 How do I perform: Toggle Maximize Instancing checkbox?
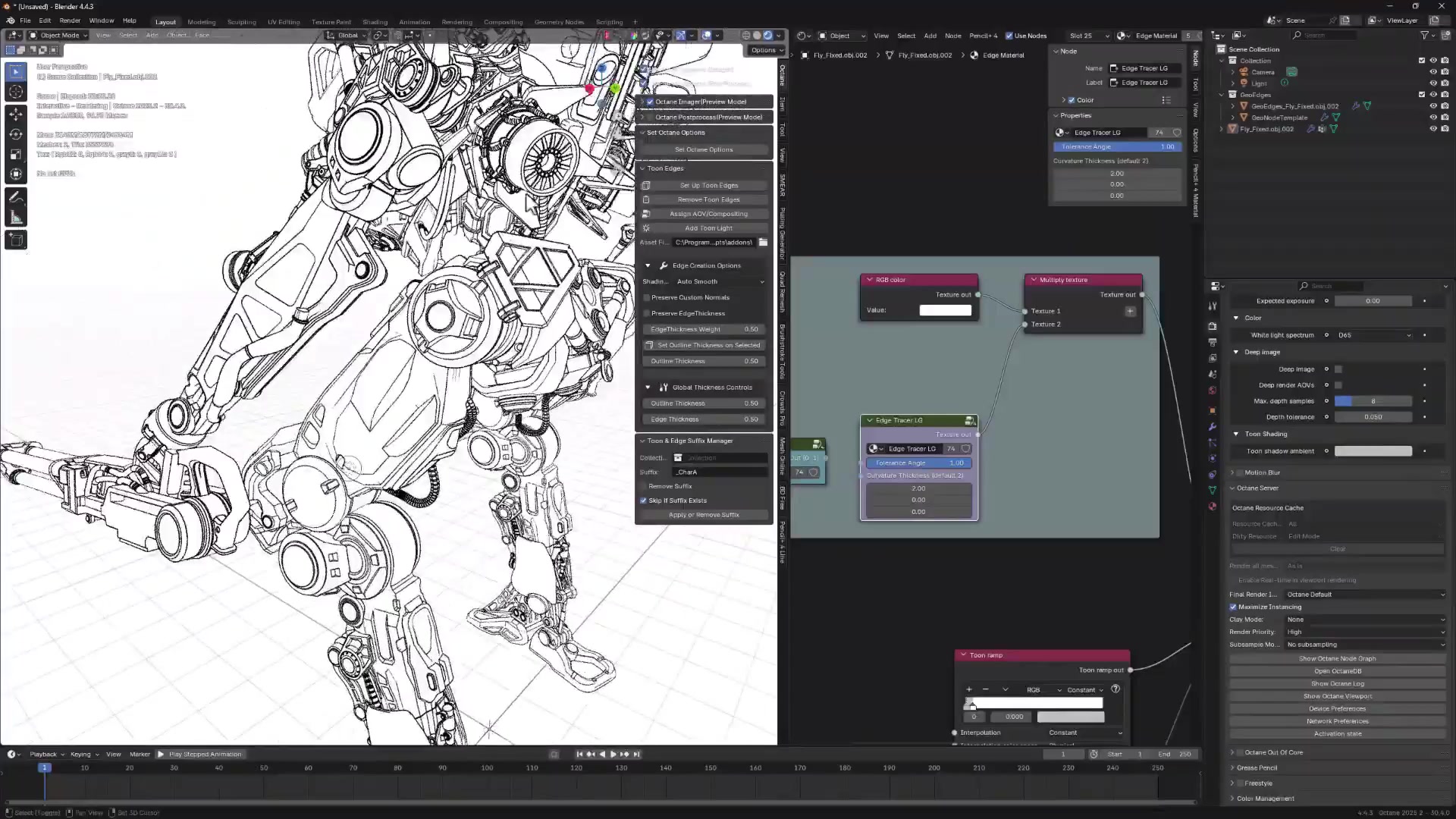(x=1233, y=607)
